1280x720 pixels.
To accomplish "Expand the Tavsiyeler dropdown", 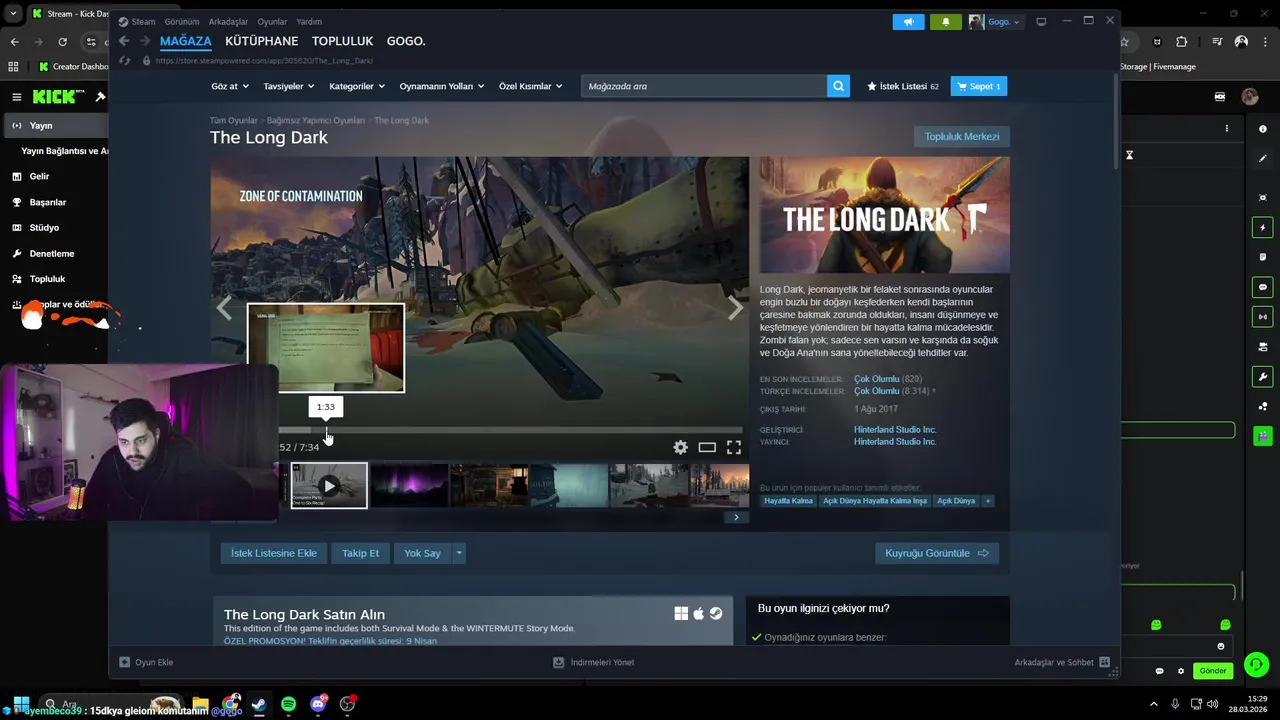I will 288,86.
